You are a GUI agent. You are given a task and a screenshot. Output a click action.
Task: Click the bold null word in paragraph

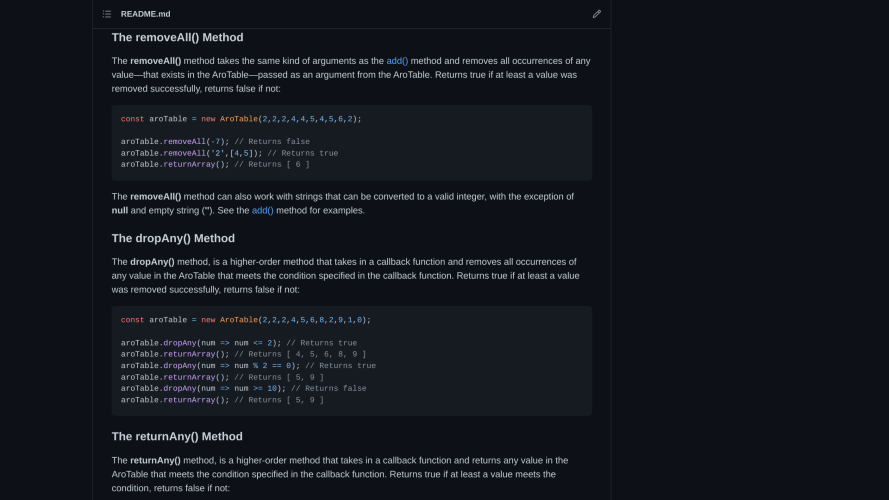(120, 210)
